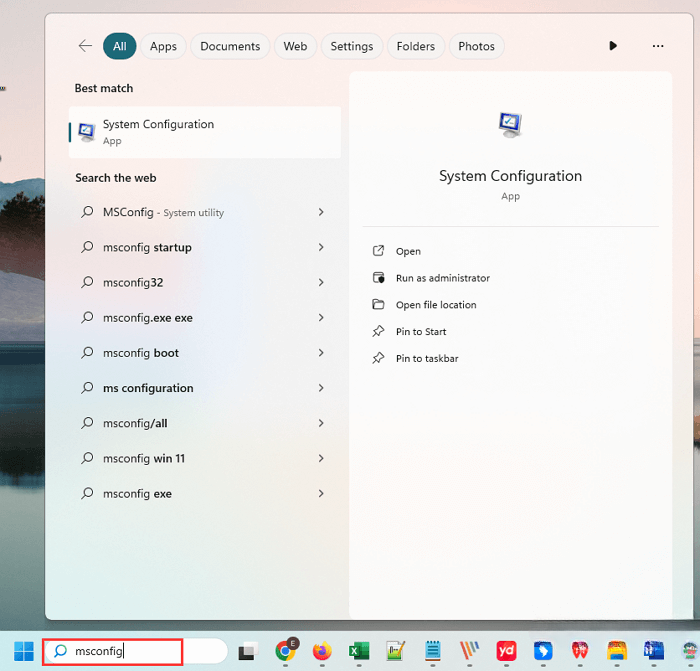Viewport: 700px width, 671px height.
Task: Expand the msconfig32 suggestion chevron
Action: point(321,283)
